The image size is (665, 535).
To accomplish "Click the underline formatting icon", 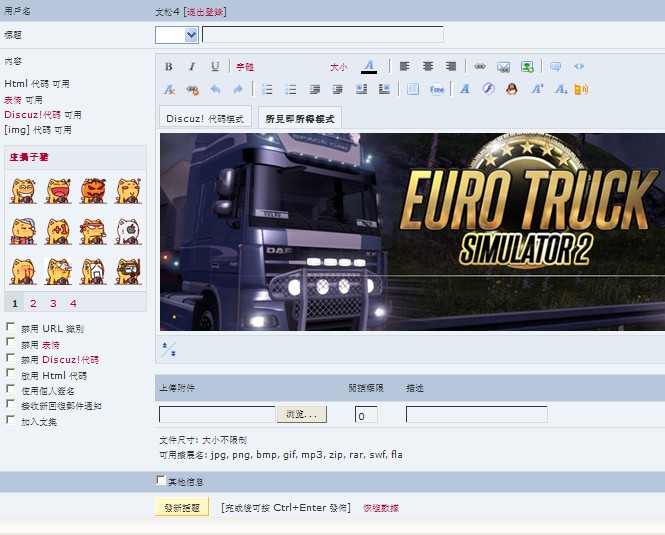I will [x=215, y=67].
